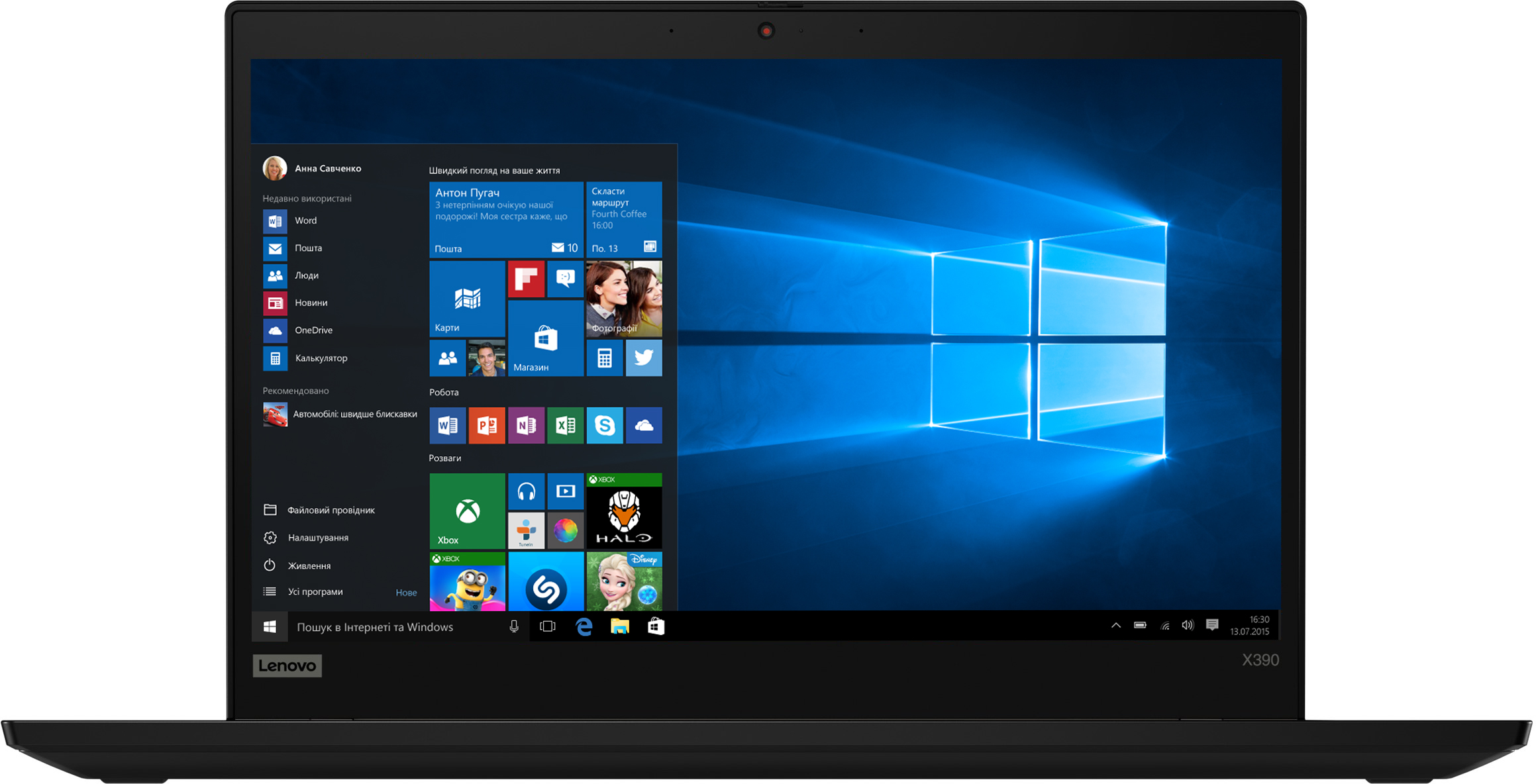Open the Microsoft Edge taskbar icon

[584, 626]
